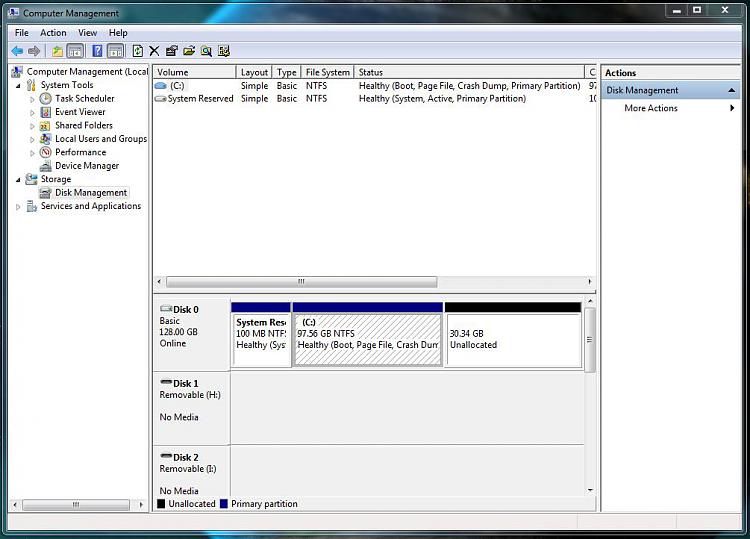Click the disk pane scroll down arrow

(590, 490)
